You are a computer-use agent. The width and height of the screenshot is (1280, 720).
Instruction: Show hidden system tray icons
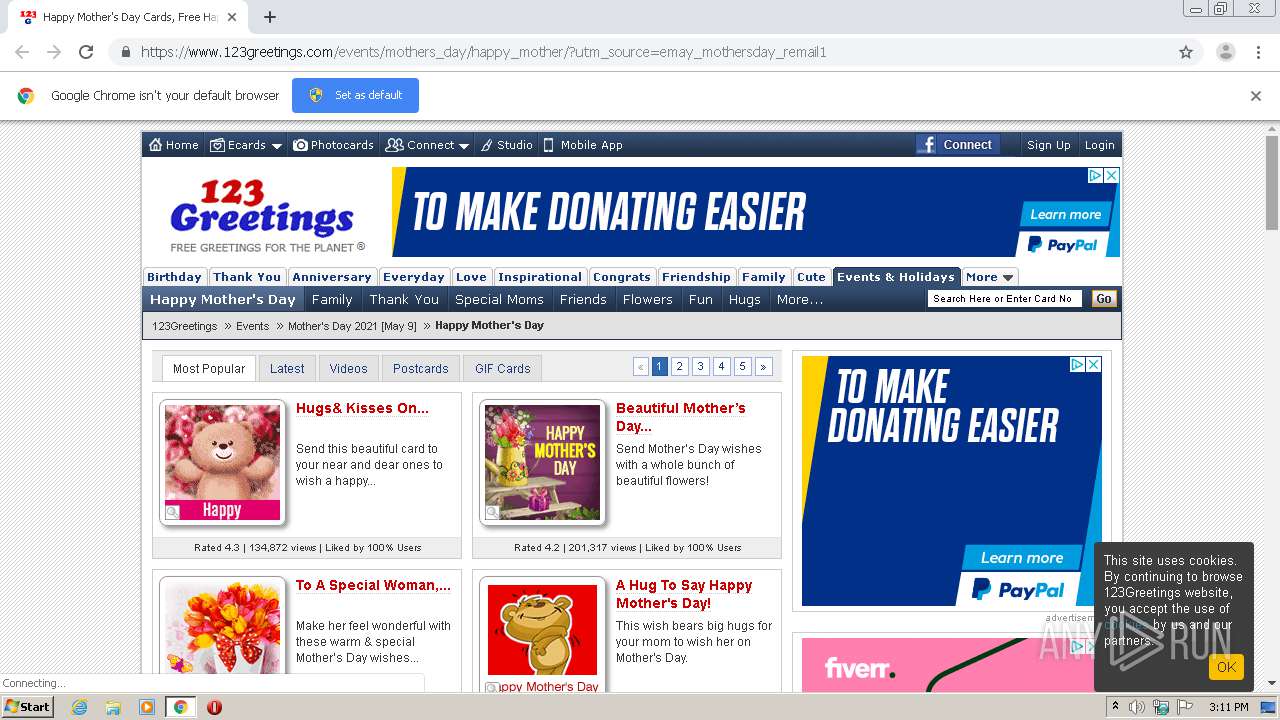tap(1115, 707)
